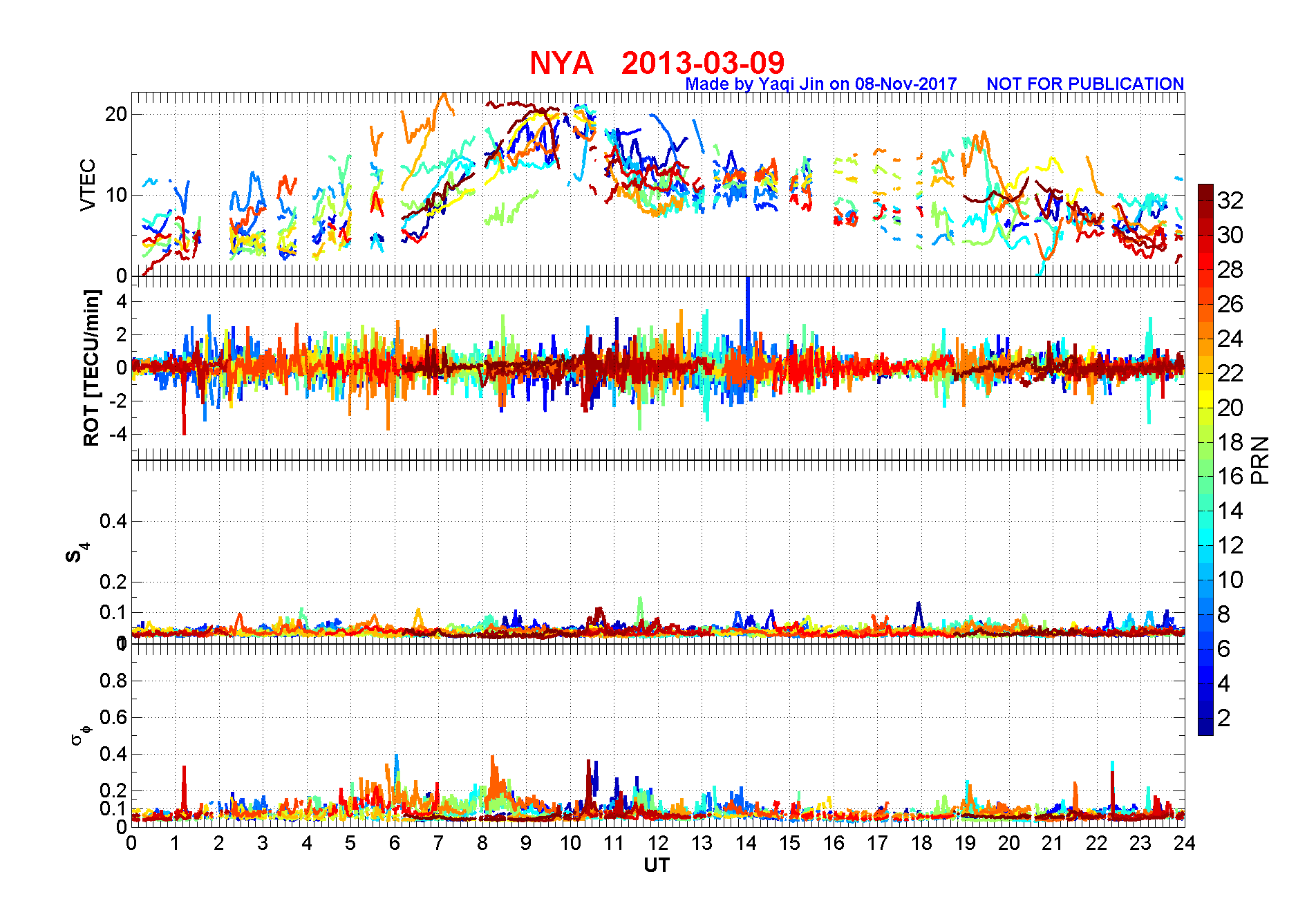Viewport: 1316px width, 919px height.
Task: Click x-axis tick label 0
Action: click(x=131, y=843)
